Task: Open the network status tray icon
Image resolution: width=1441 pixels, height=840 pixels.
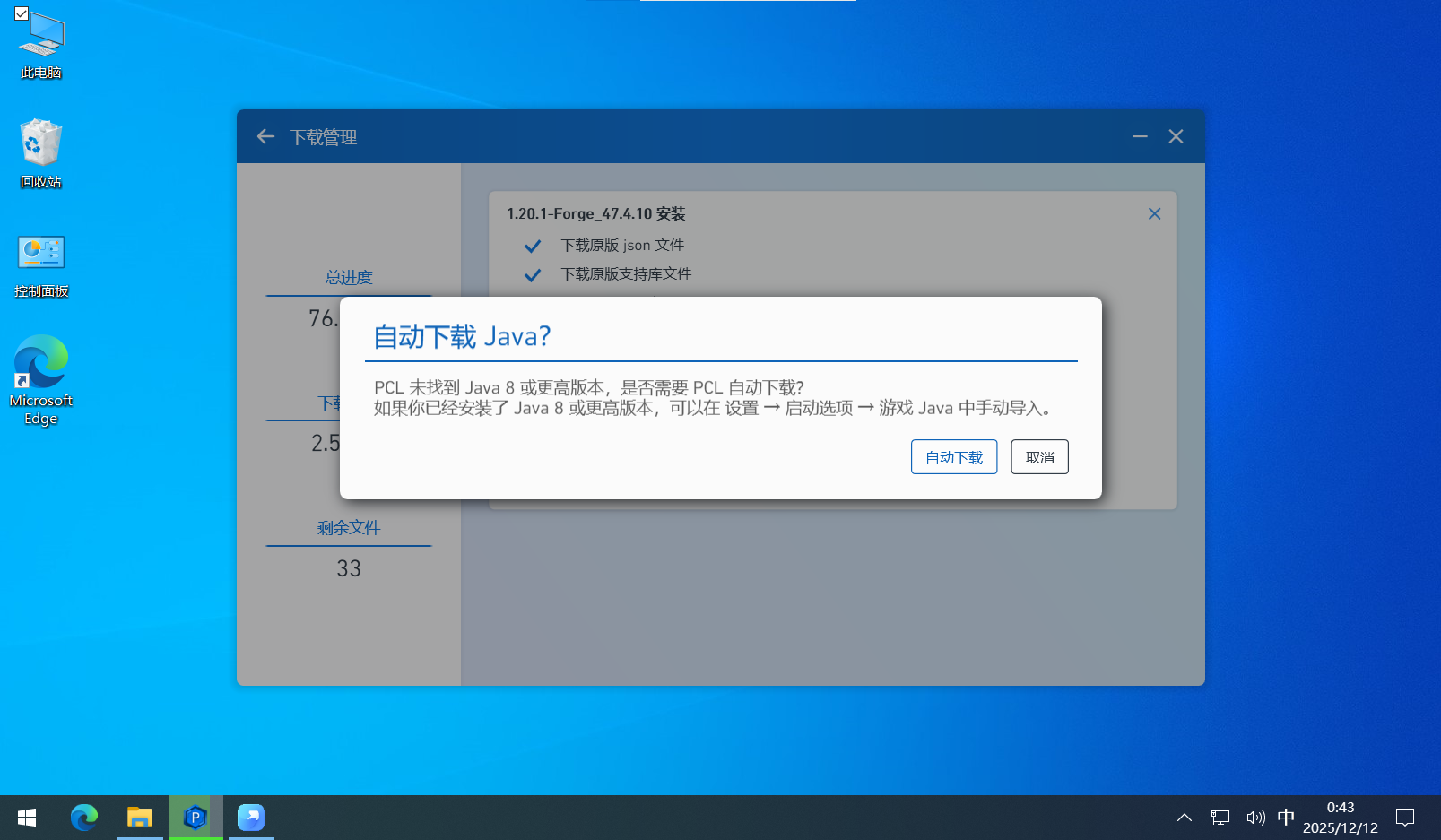Action: tap(1220, 818)
